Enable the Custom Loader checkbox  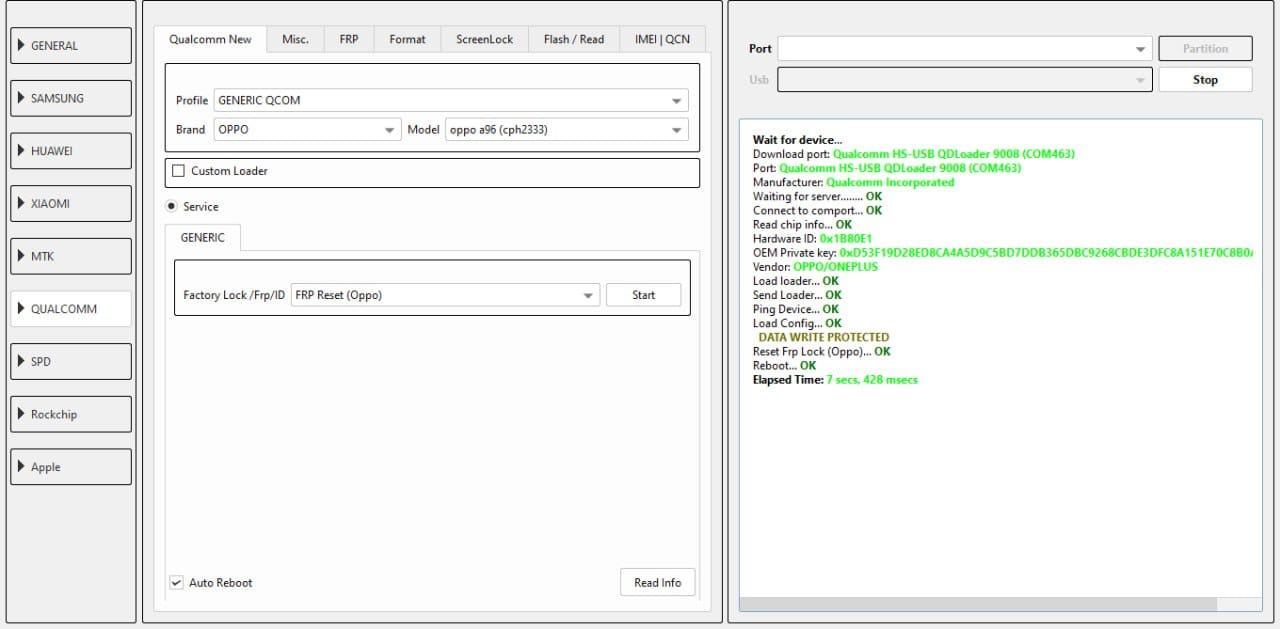(179, 171)
